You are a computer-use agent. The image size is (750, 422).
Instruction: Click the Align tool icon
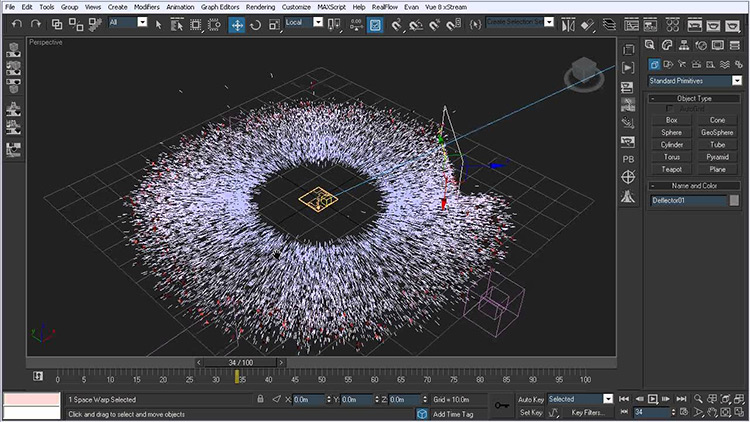point(587,24)
